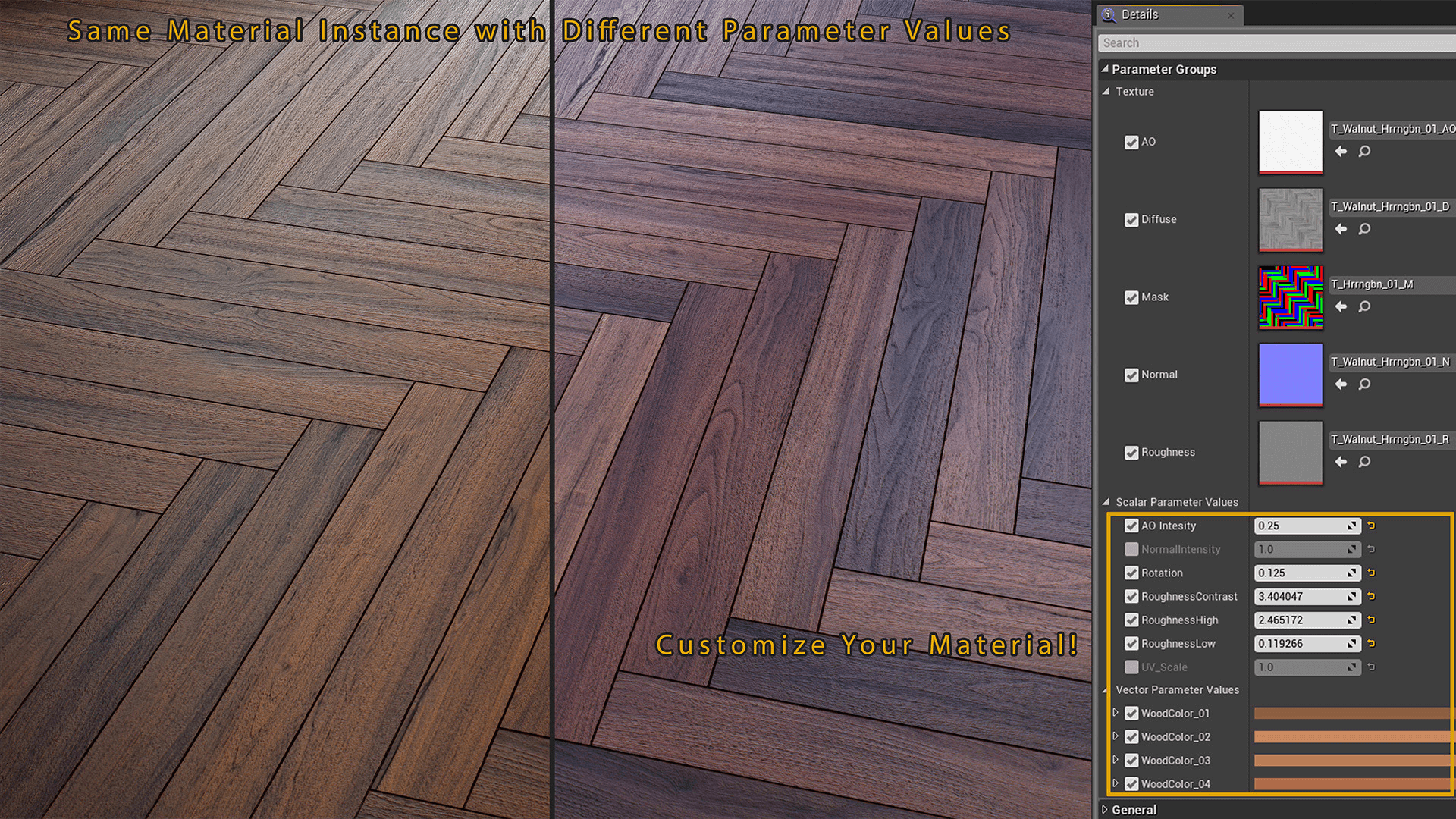Toggle the Diffuse texture checkbox

(1131, 220)
